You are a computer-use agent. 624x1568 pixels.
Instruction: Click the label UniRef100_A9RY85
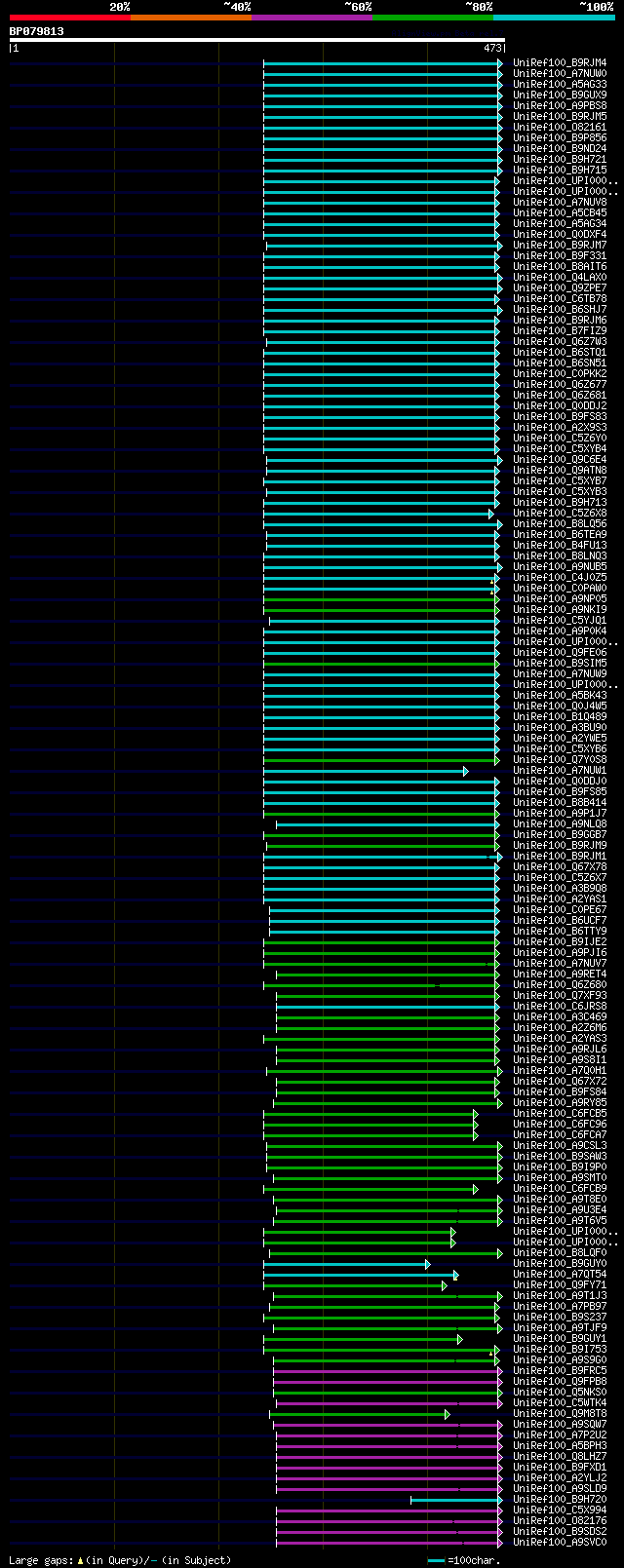(x=560, y=1103)
